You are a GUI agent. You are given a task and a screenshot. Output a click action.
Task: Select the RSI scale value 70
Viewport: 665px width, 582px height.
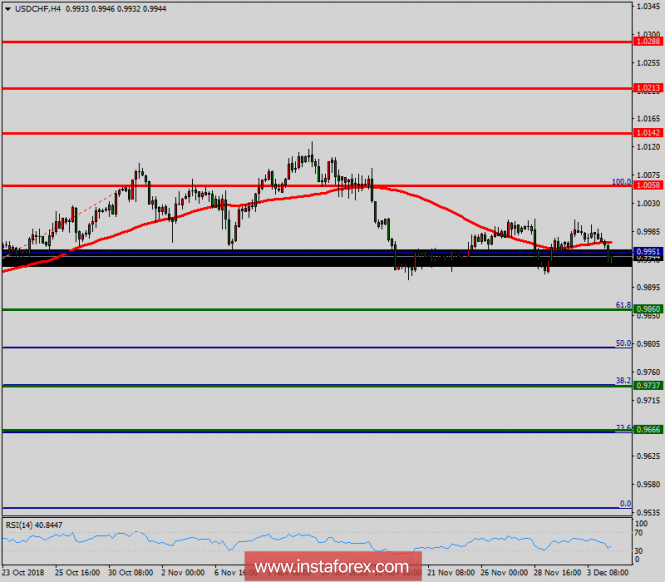click(639, 533)
